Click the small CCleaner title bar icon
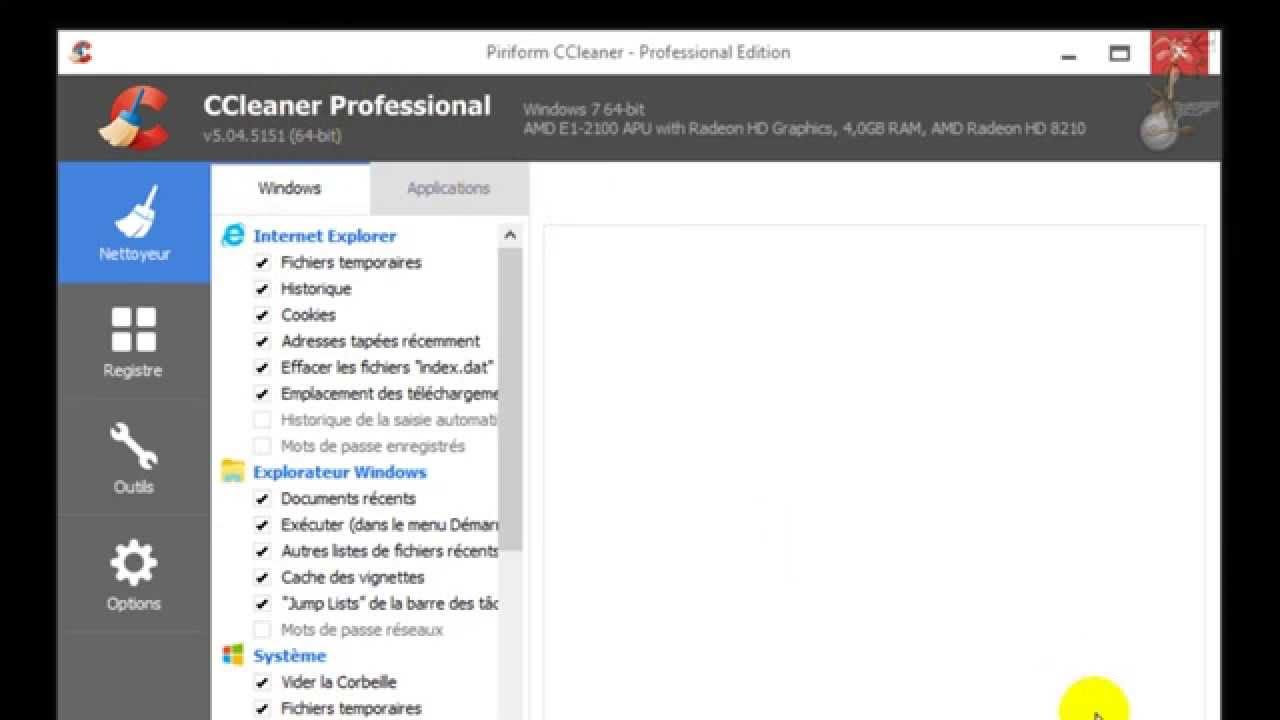Screen dimensions: 1280x720 [81, 52]
